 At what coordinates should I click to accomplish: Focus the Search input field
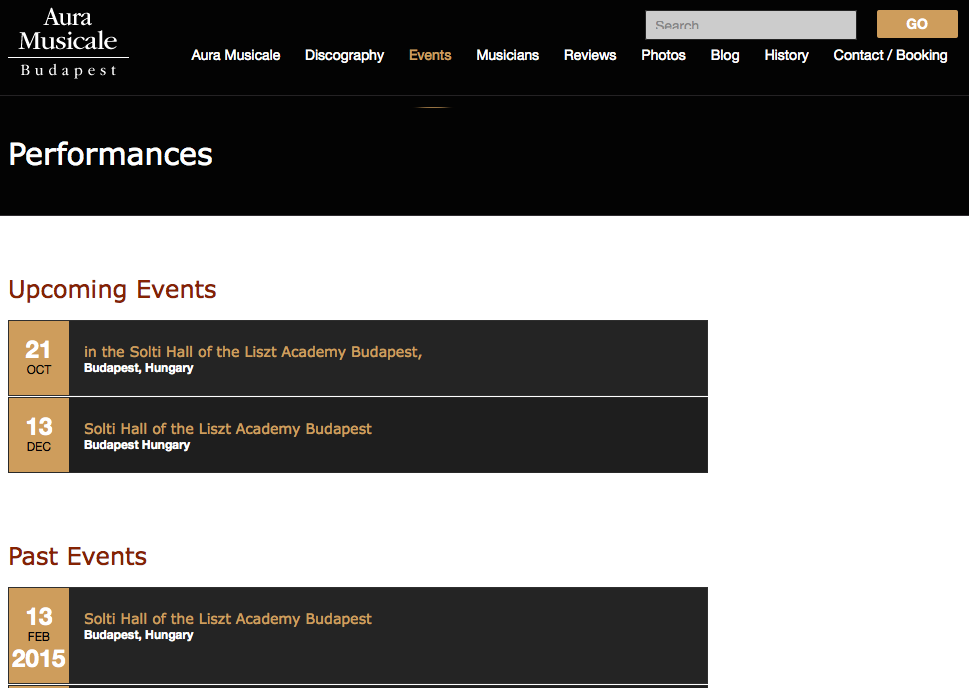pyautogui.click(x=750, y=25)
